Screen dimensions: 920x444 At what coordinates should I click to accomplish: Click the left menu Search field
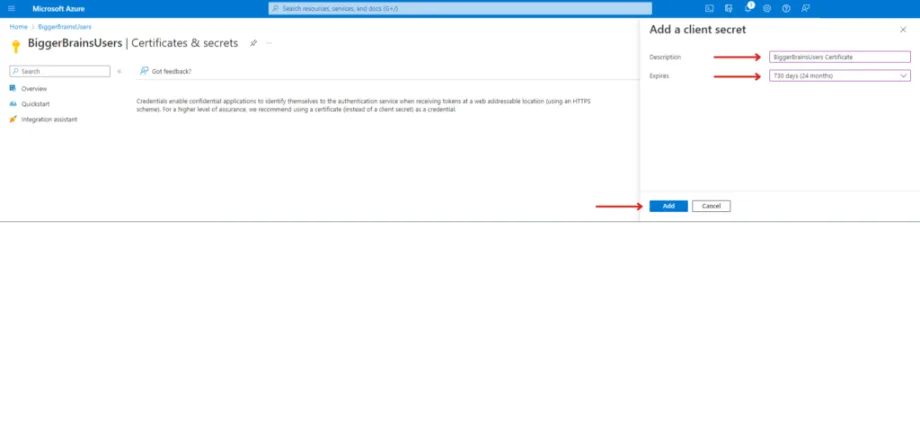[60, 71]
